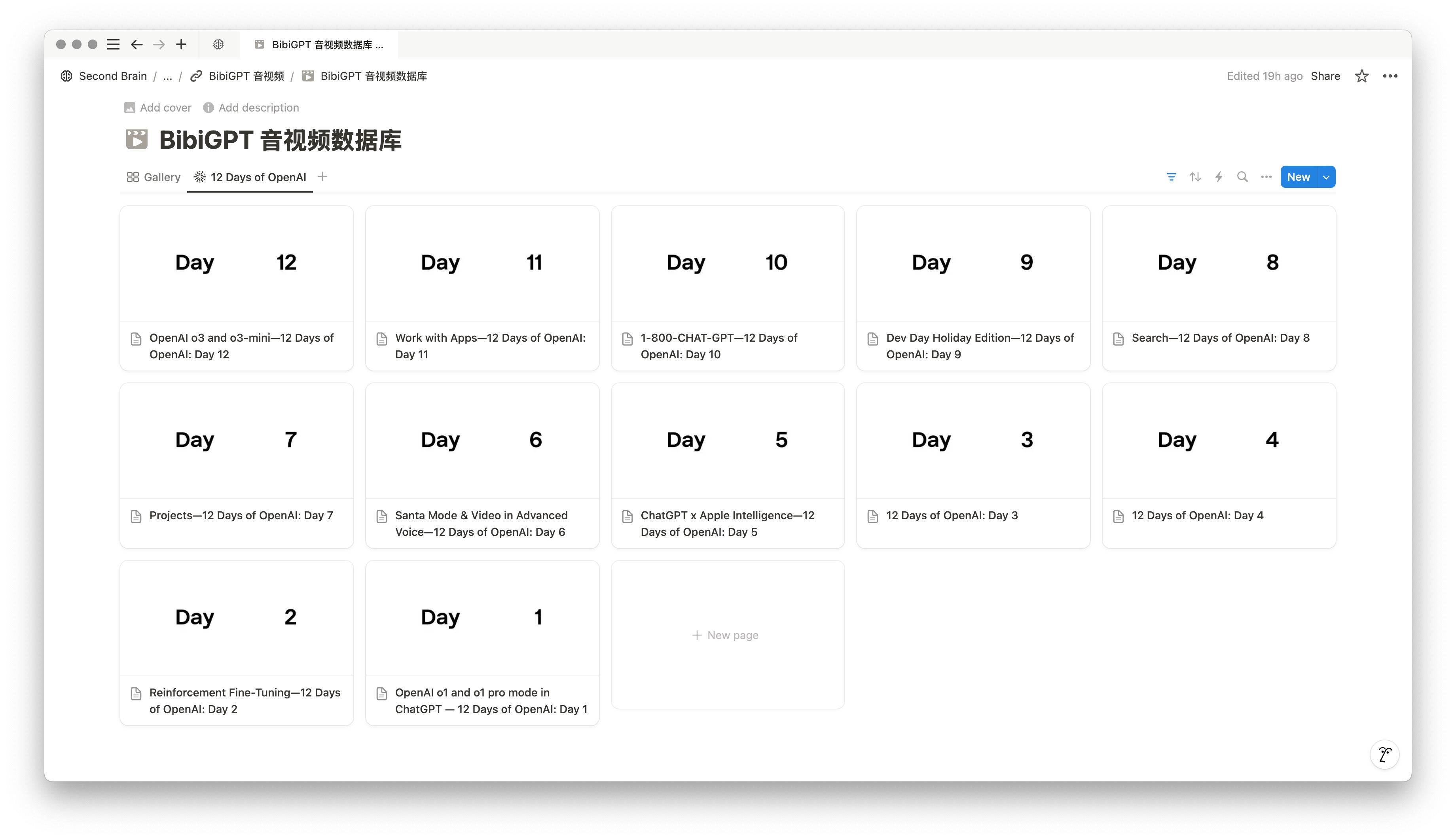Open the Day 12 o3 card thumbnail
Viewport: 1456px width, 840px height.
237,263
